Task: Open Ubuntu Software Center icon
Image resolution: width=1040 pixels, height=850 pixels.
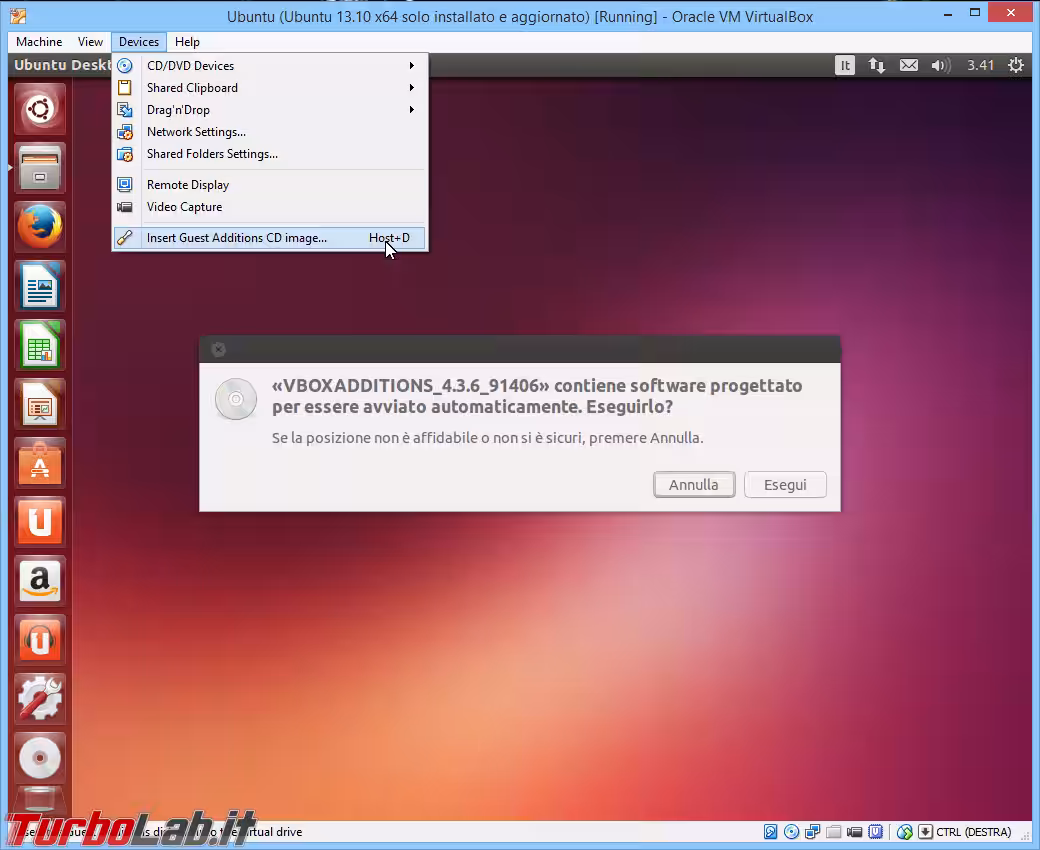Action: 40,464
